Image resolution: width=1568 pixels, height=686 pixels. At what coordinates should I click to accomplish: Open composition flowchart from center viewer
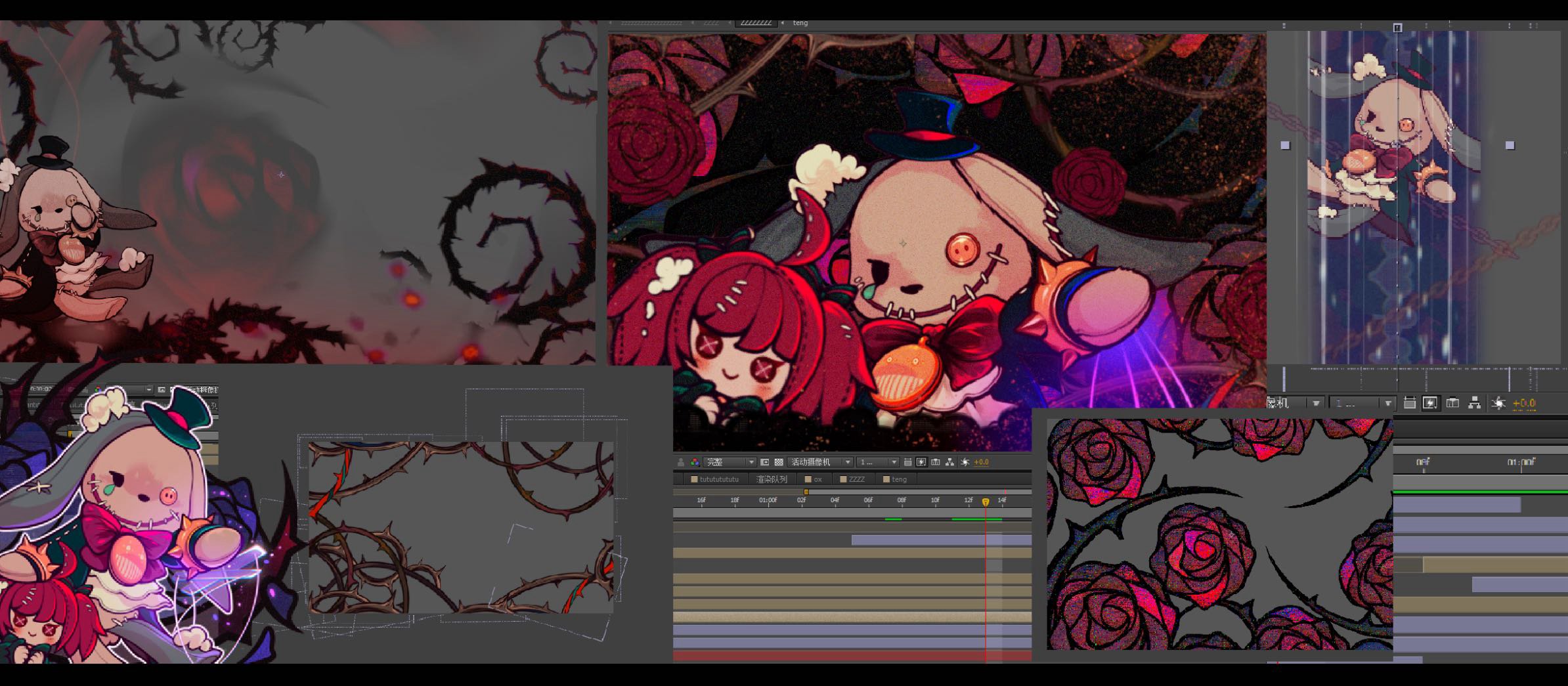(x=949, y=462)
